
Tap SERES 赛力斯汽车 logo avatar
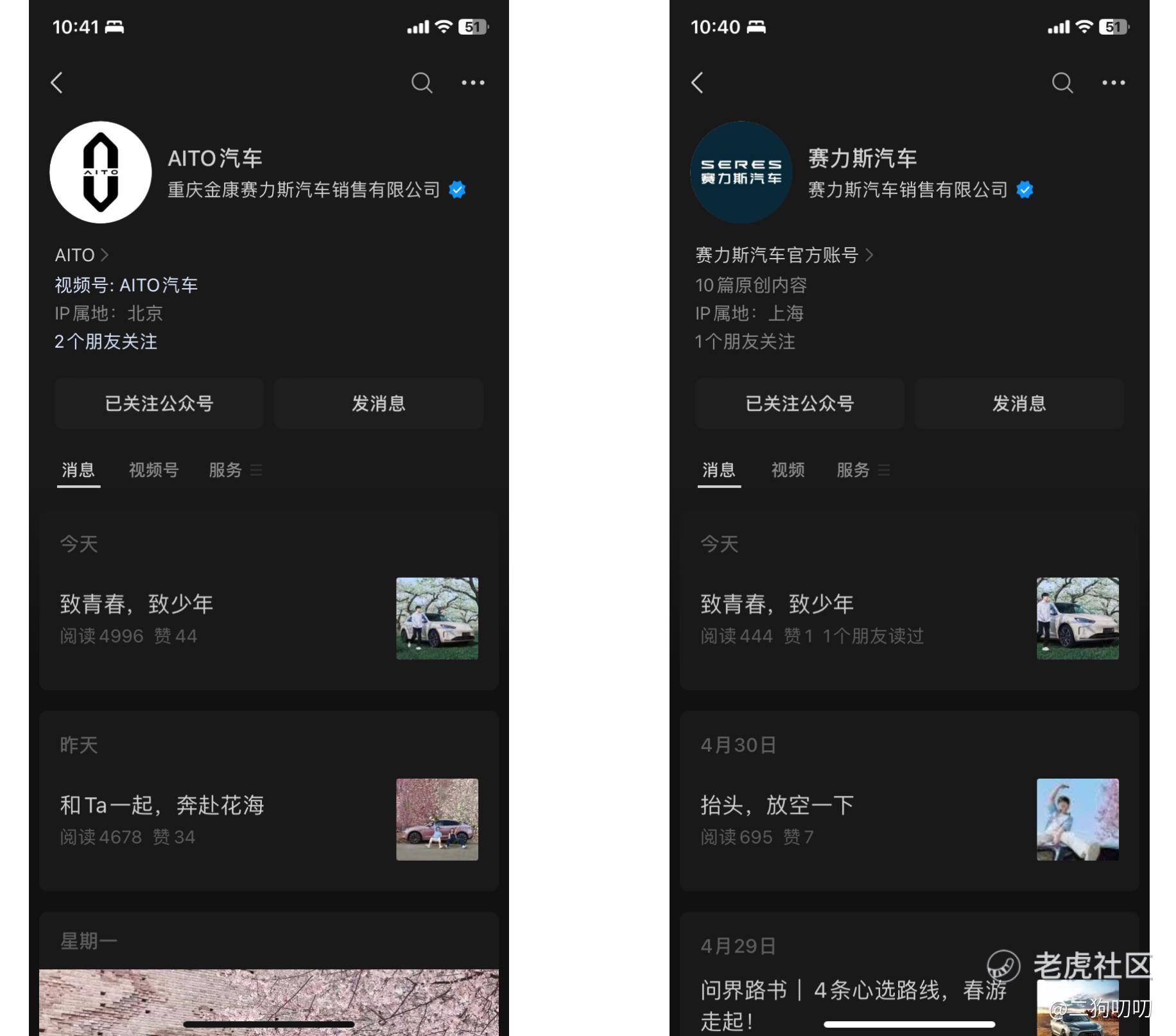(741, 172)
